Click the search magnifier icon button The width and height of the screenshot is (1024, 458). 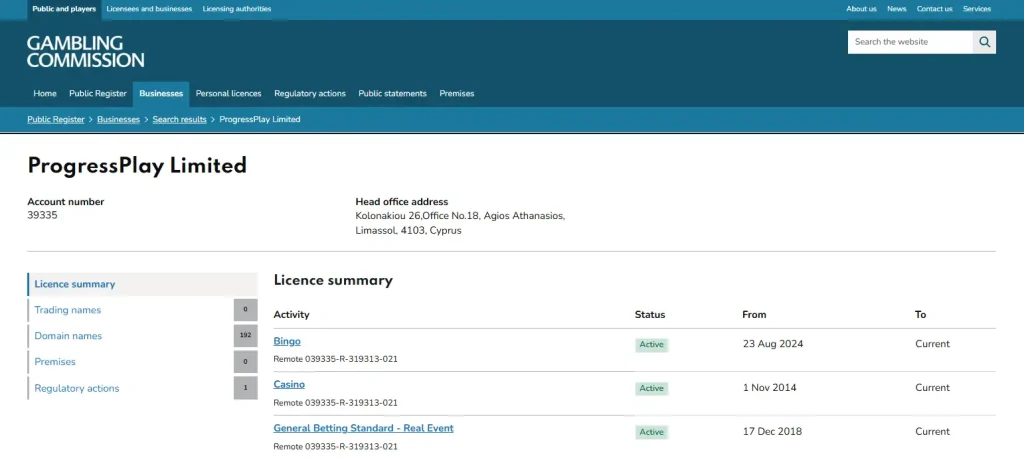pyautogui.click(x=984, y=42)
